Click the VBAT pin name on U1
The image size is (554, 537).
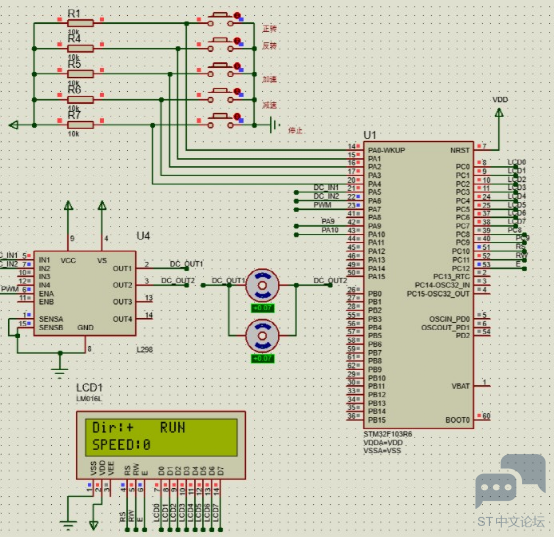click(461, 386)
